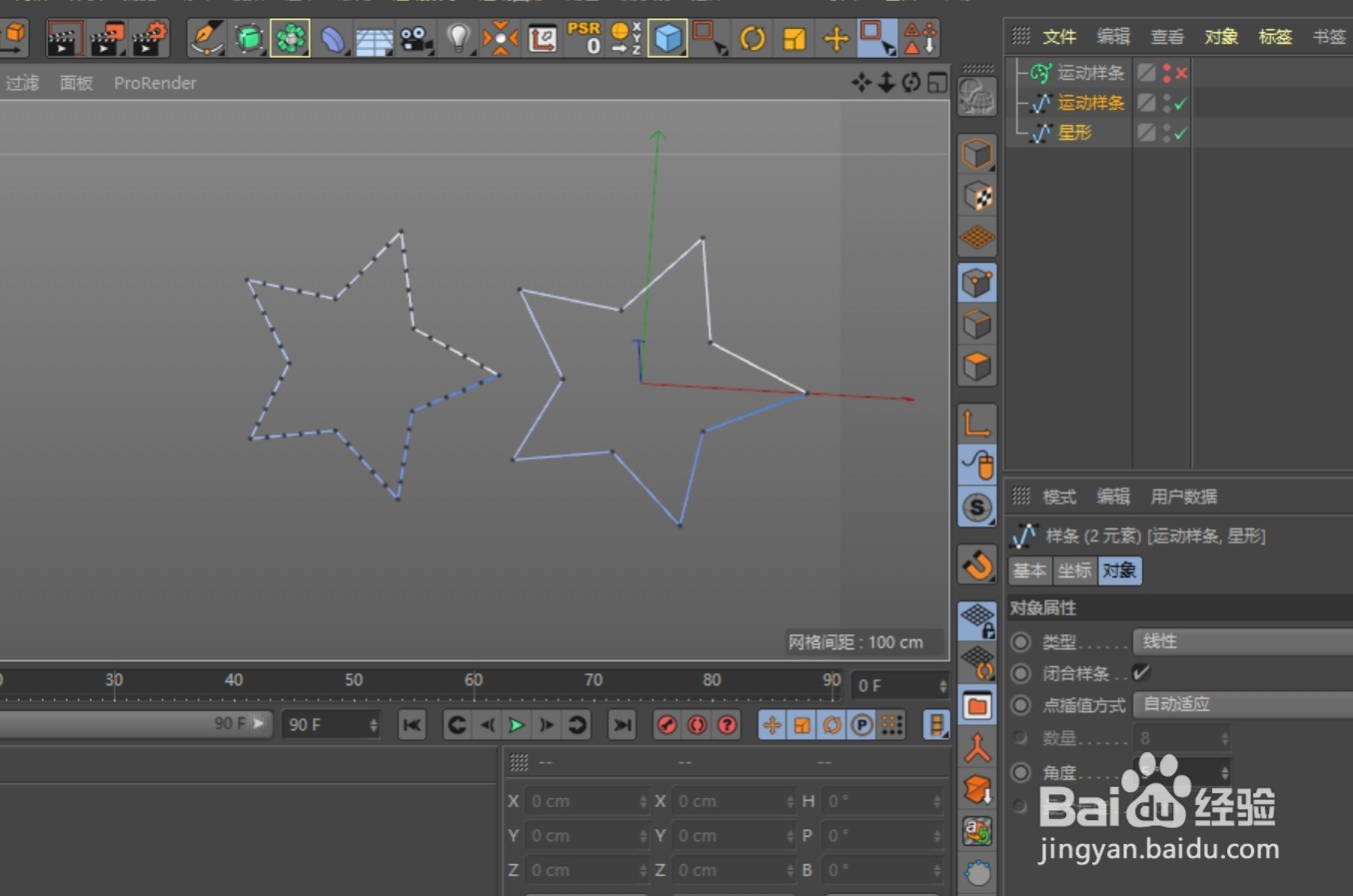Switch to Model mode cube icon
Screen dimensions: 1353x896
pos(977,154)
